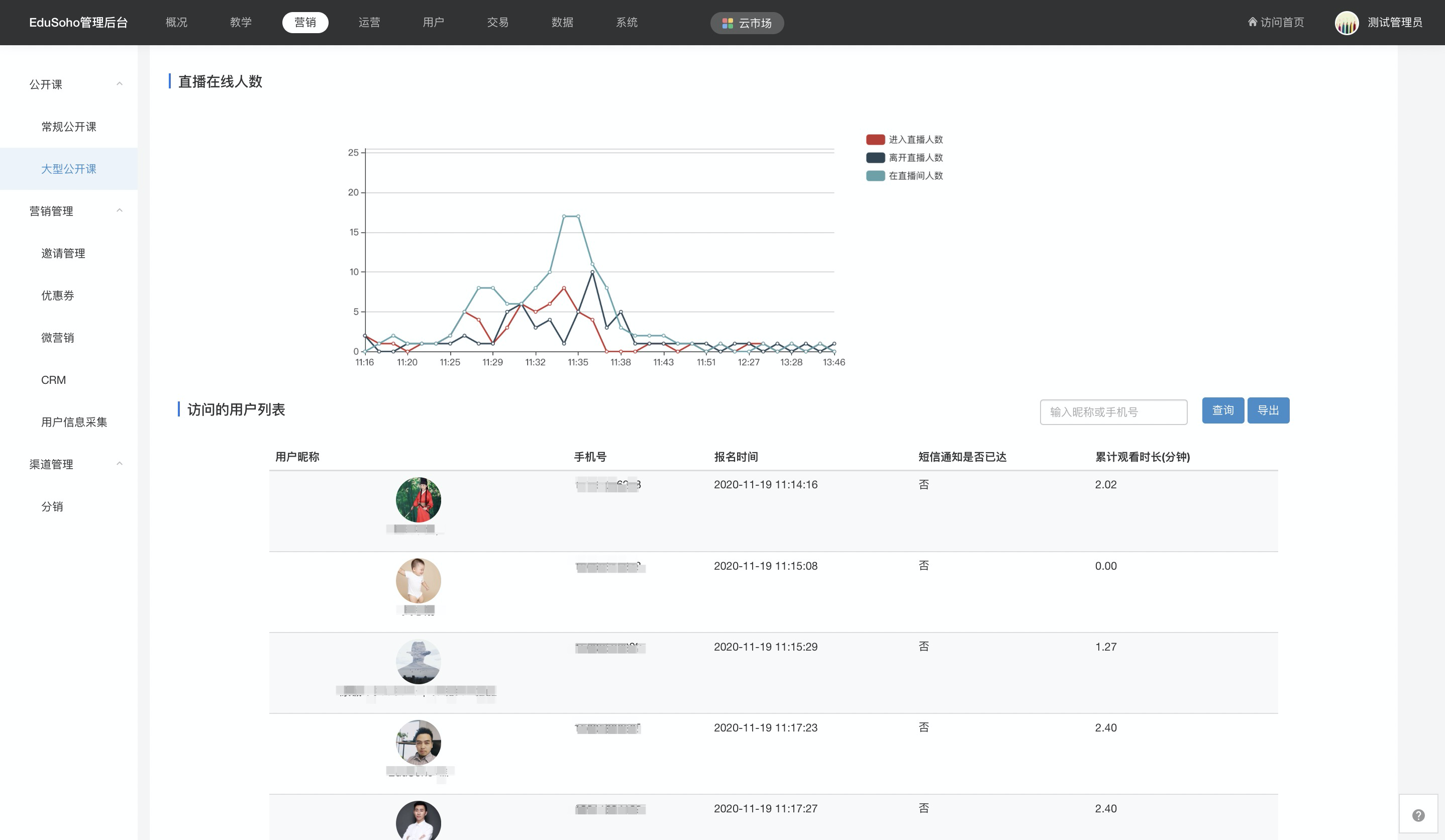Go to the 概况 top menu
This screenshot has height=840, width=1445.
coord(177,23)
